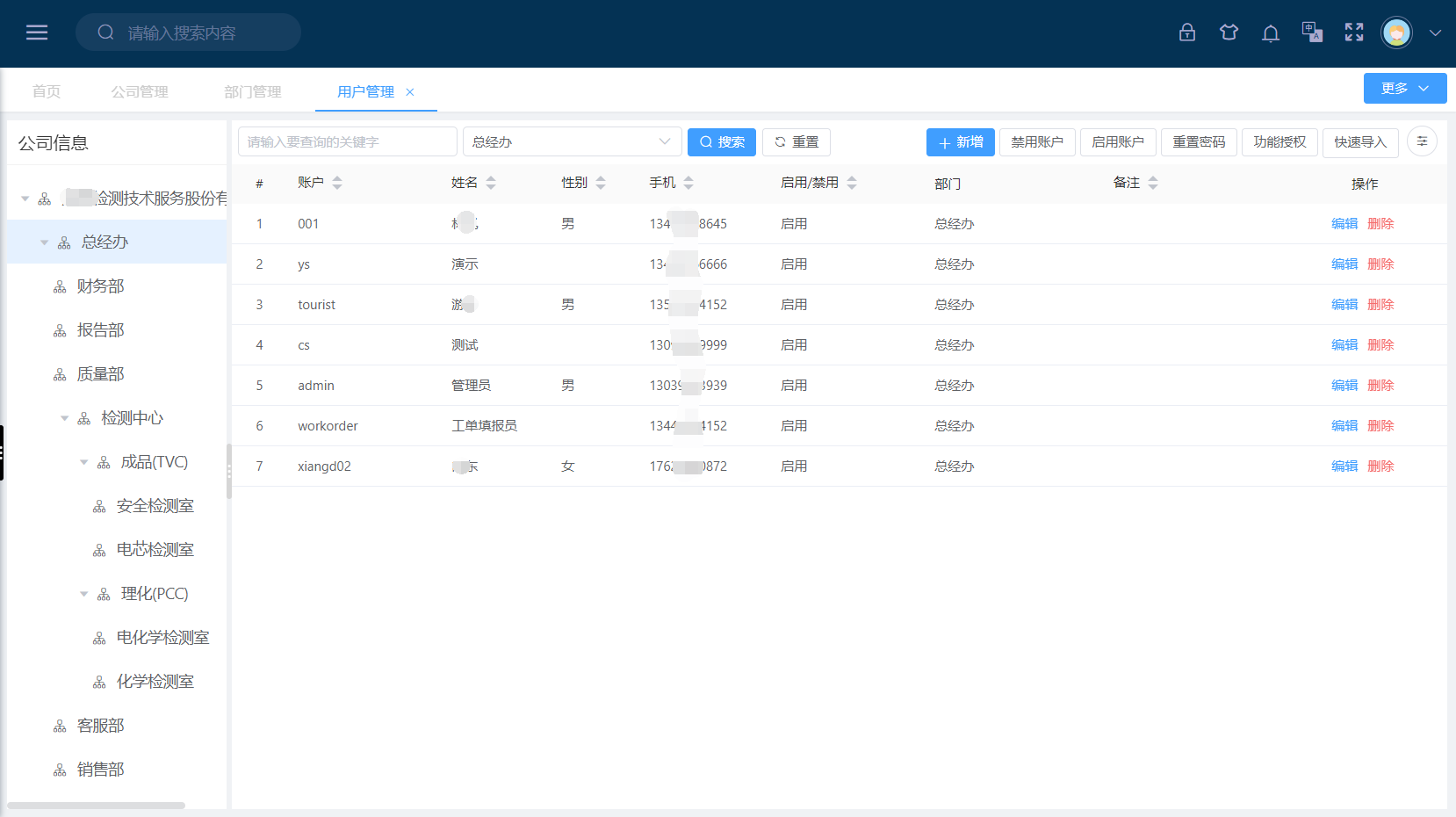Viewport: 1456px width, 817px height.
Task: Click the 禁用账户 button
Action: pyautogui.click(x=1037, y=141)
